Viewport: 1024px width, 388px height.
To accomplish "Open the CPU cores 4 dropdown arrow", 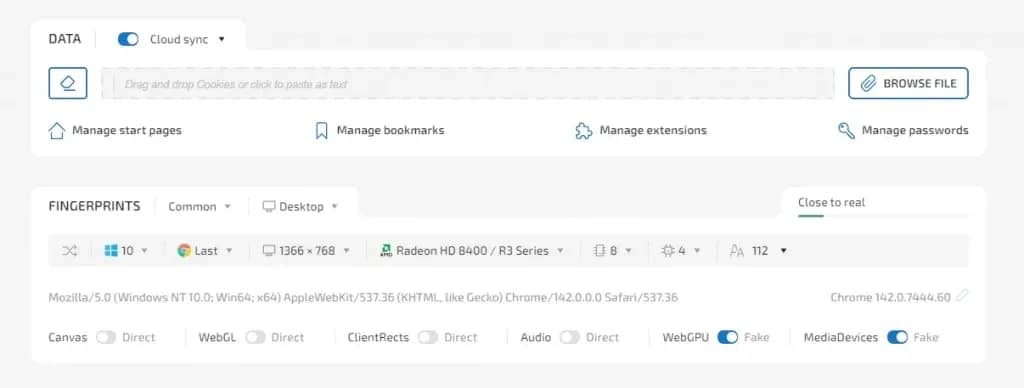I will pyautogui.click(x=697, y=251).
